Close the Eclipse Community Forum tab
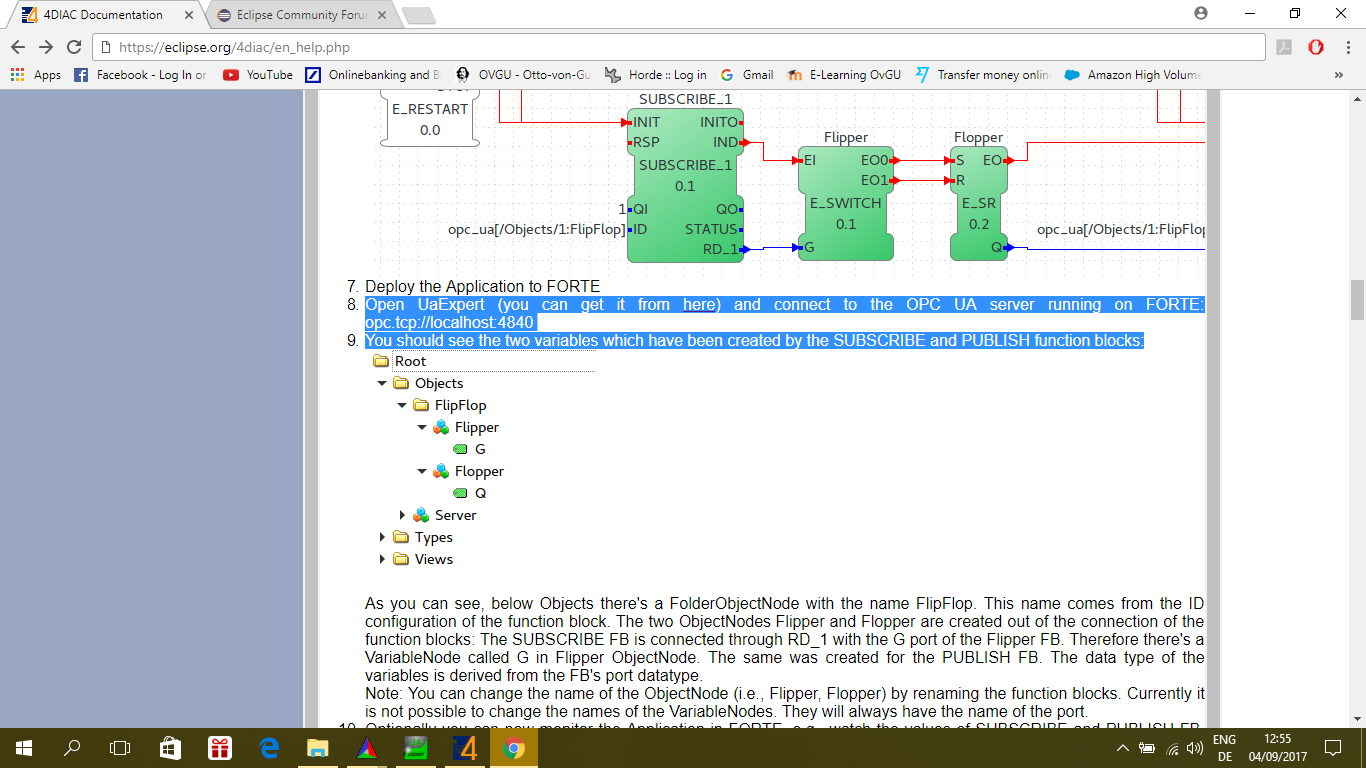Screen dimensions: 1366x768 (383, 15)
